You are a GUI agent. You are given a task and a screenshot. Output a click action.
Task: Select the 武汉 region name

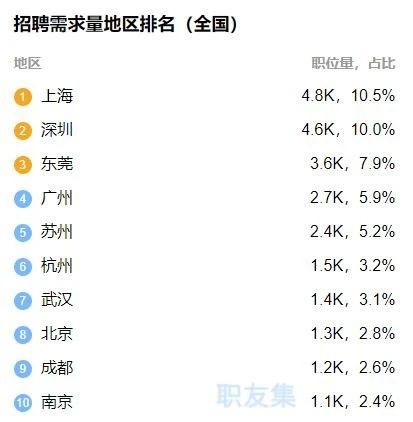57,299
